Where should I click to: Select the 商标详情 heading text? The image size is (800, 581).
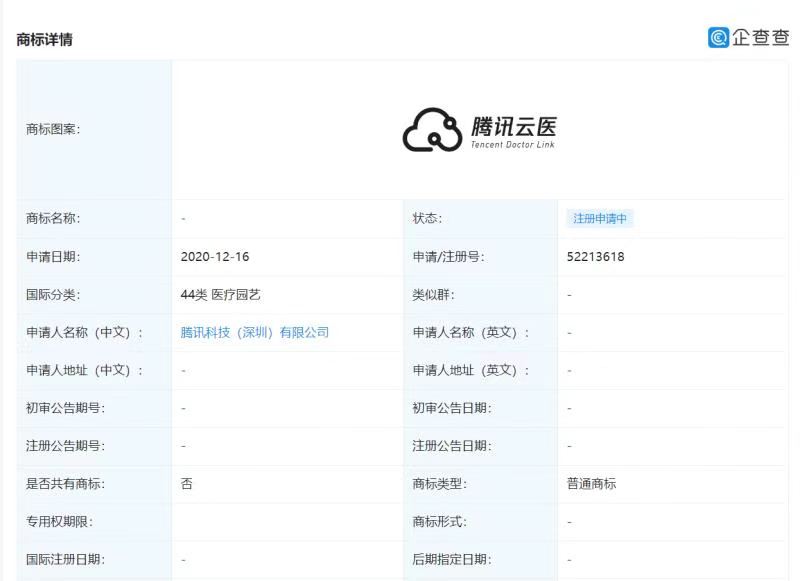[44, 39]
